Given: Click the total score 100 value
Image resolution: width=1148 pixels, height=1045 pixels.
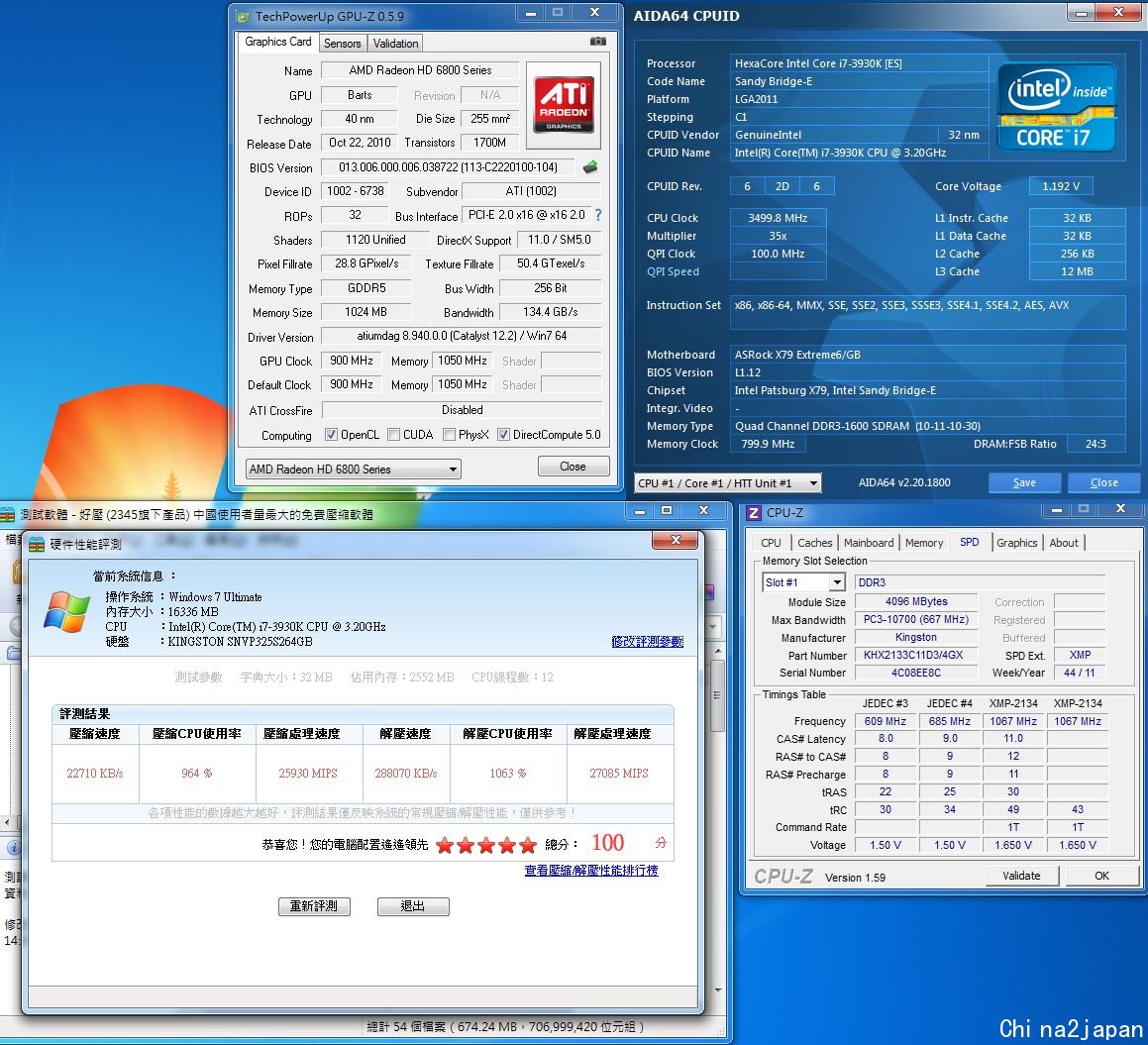Looking at the screenshot, I should tap(608, 843).
